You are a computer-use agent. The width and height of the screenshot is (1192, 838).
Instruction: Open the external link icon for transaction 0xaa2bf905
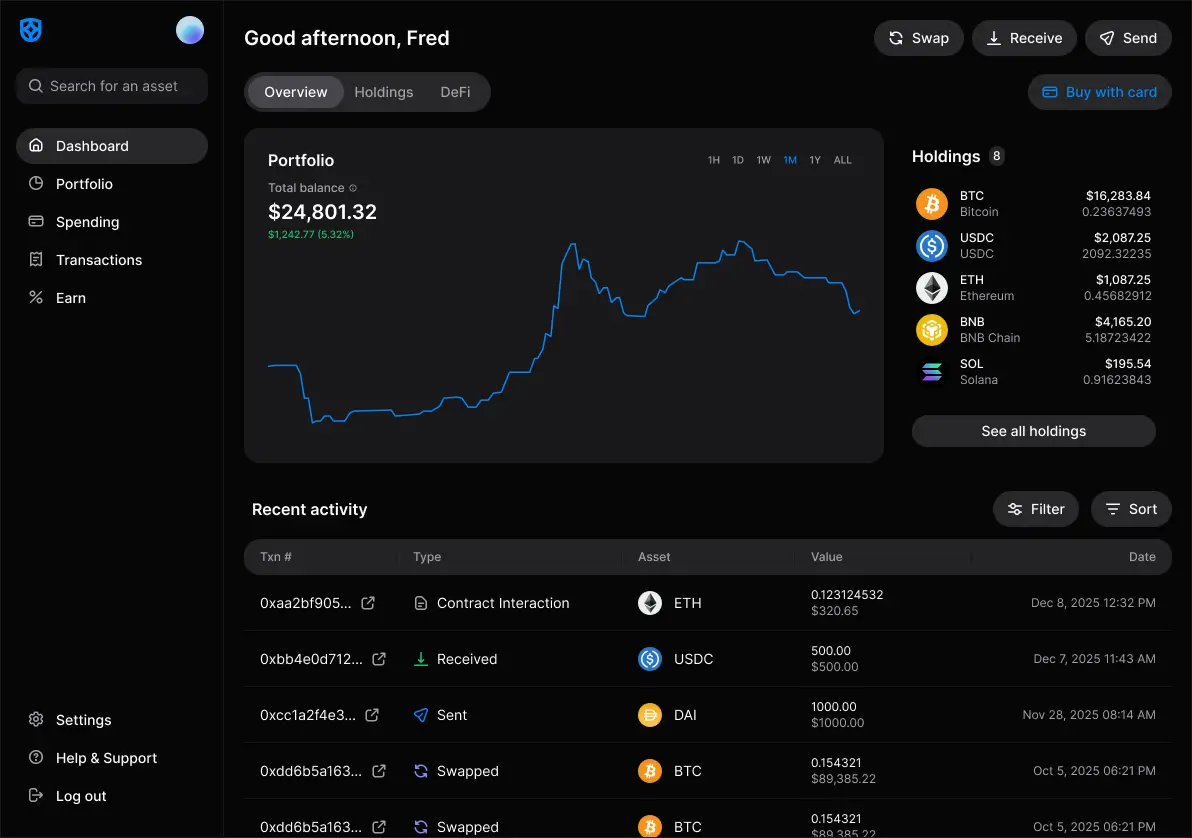(377, 603)
